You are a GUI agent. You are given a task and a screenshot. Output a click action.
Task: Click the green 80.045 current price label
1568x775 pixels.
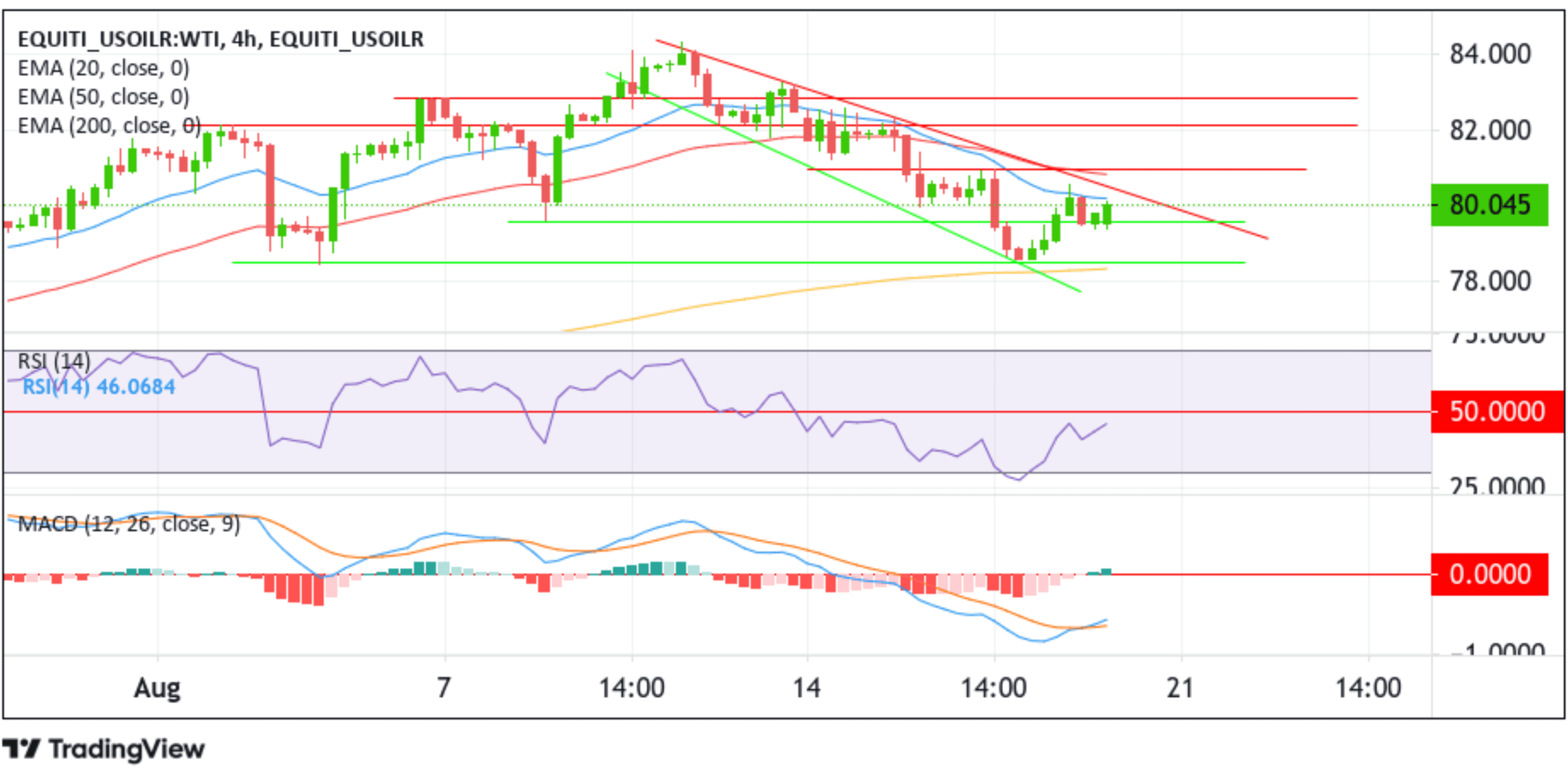(1489, 205)
